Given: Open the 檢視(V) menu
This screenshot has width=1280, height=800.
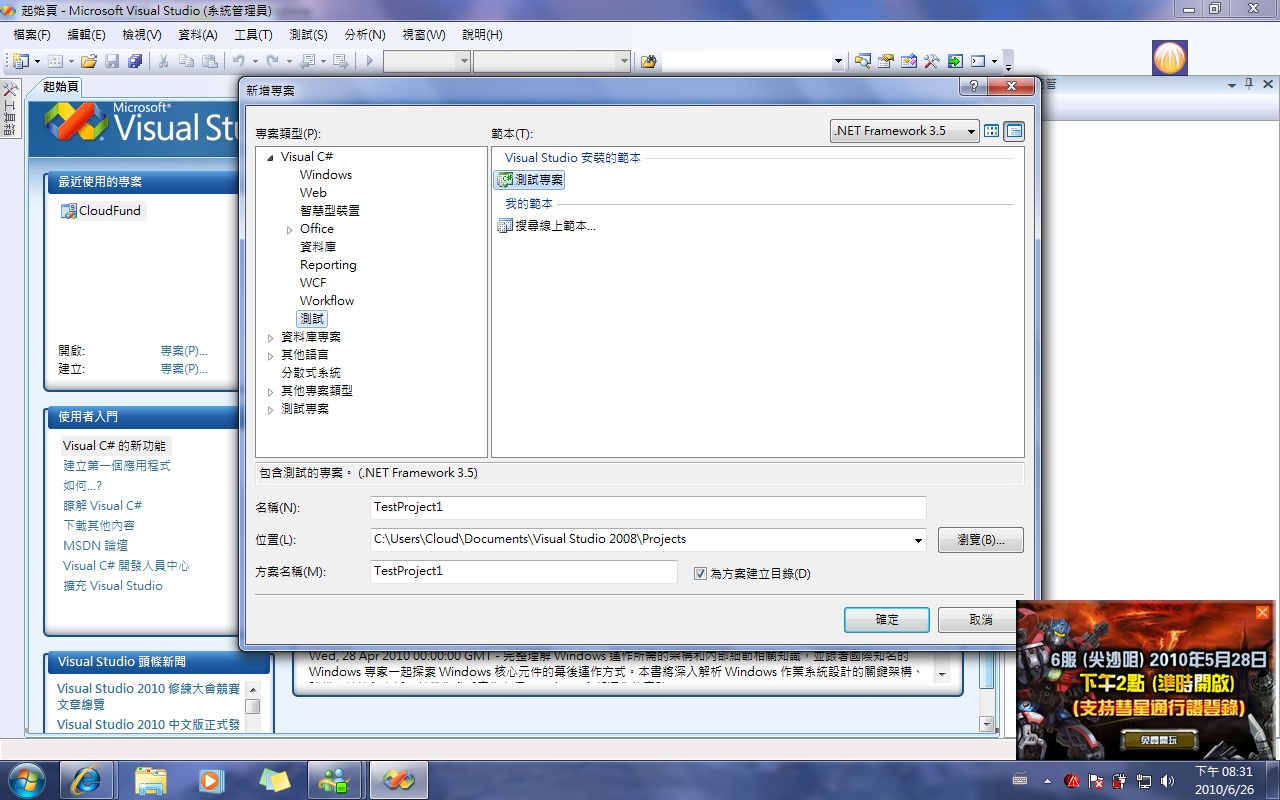Looking at the screenshot, I should click(142, 35).
